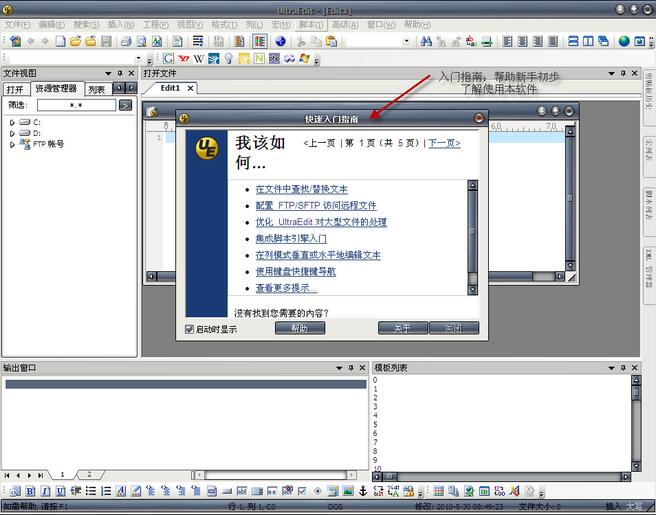Click the green globe icon at toolbar end

(624, 41)
